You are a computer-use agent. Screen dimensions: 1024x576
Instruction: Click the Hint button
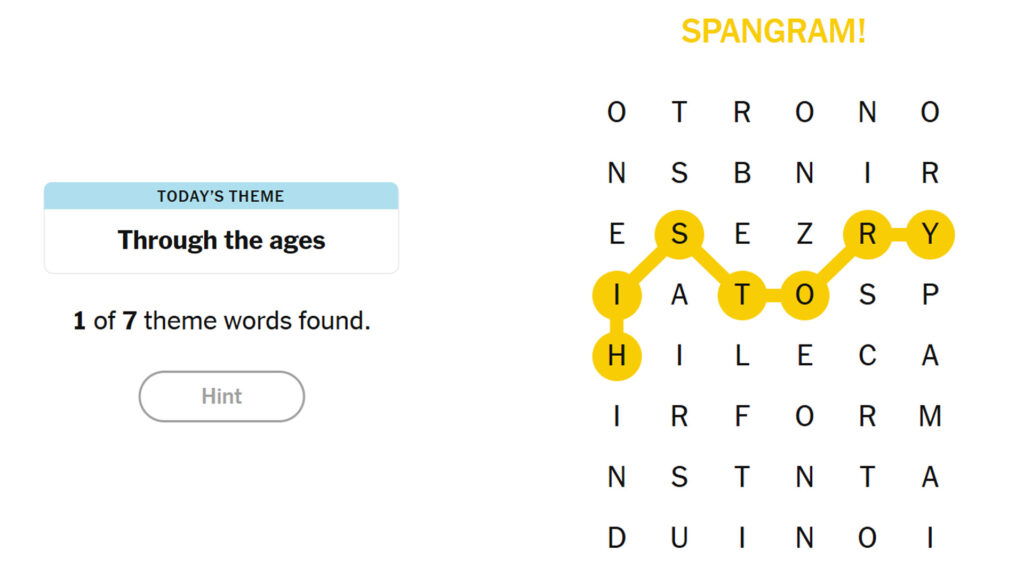220,396
